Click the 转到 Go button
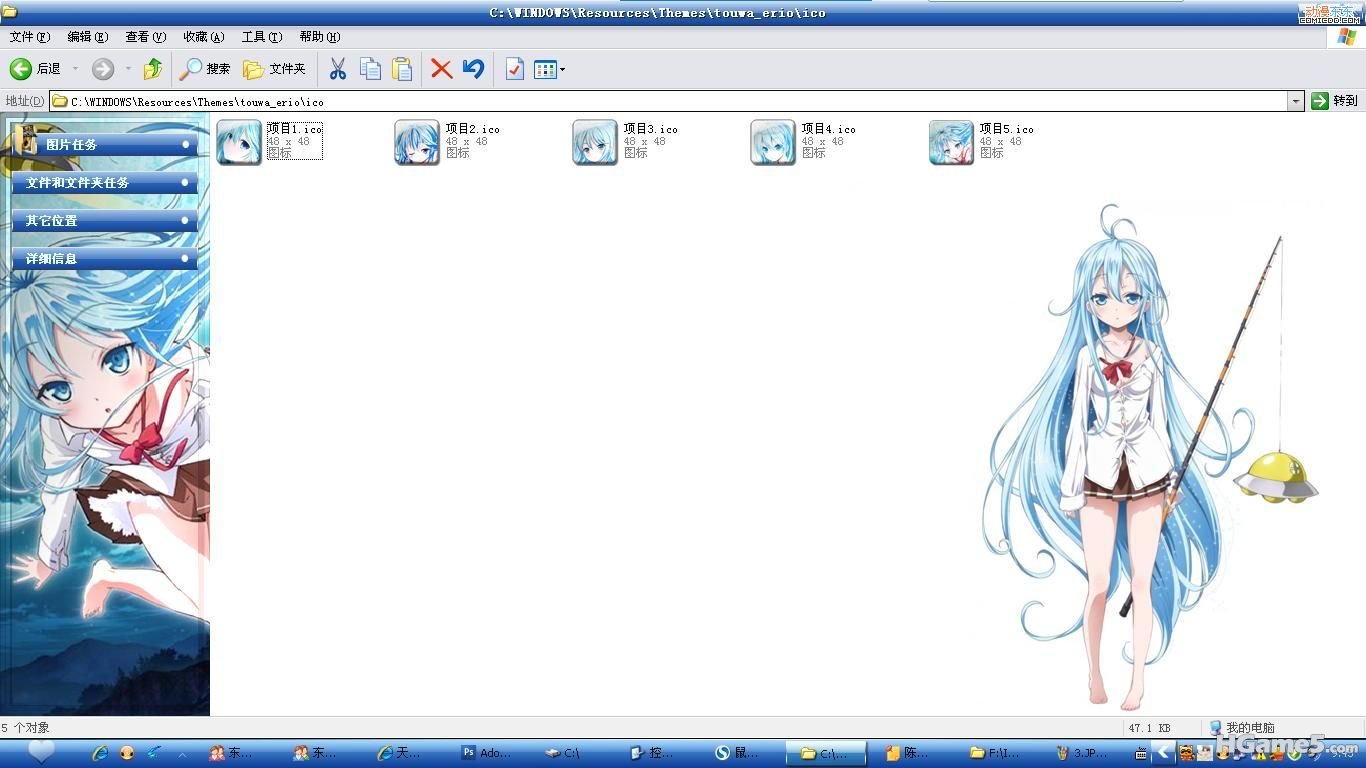1366x768 pixels. 1334,101
